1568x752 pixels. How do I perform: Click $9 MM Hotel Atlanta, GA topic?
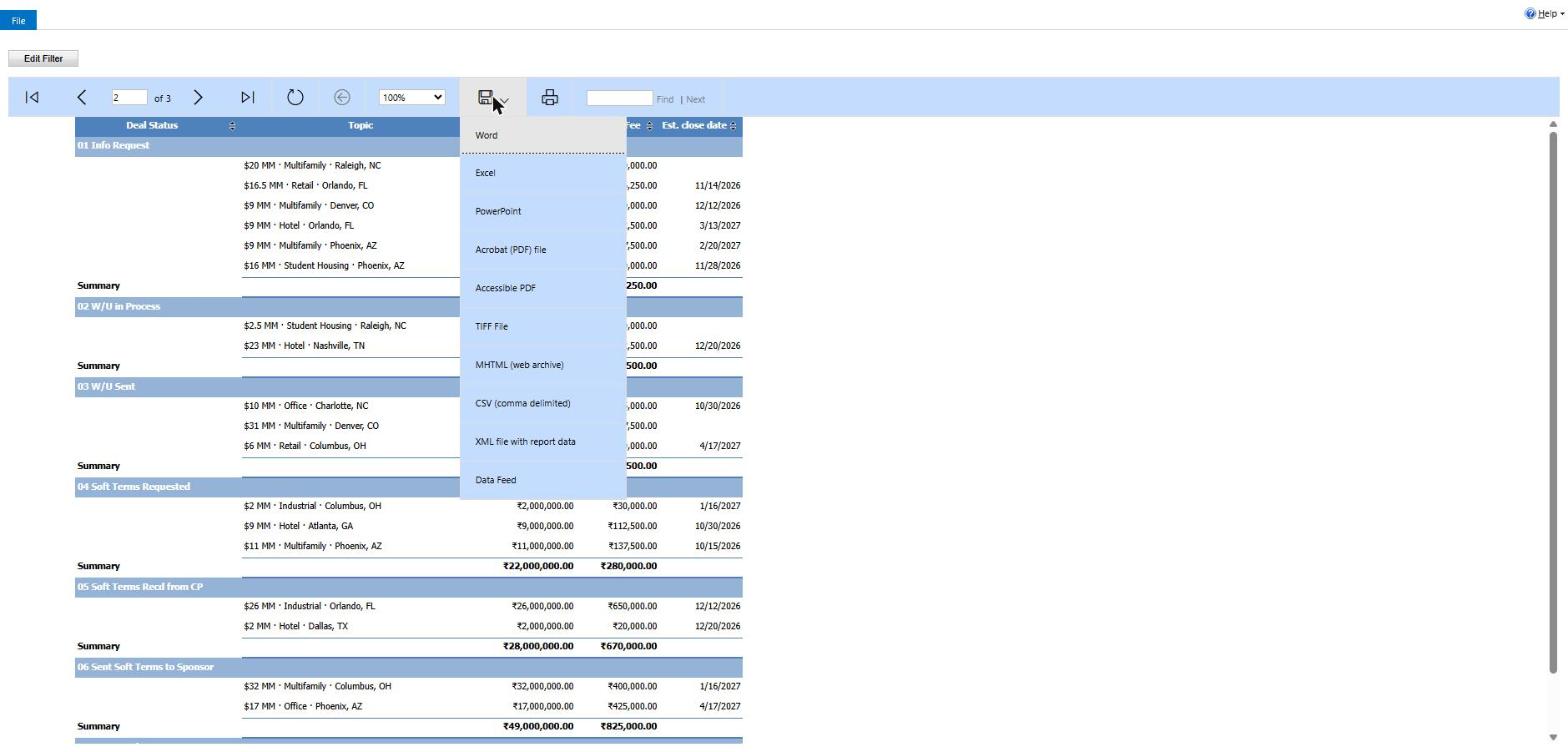click(x=298, y=526)
